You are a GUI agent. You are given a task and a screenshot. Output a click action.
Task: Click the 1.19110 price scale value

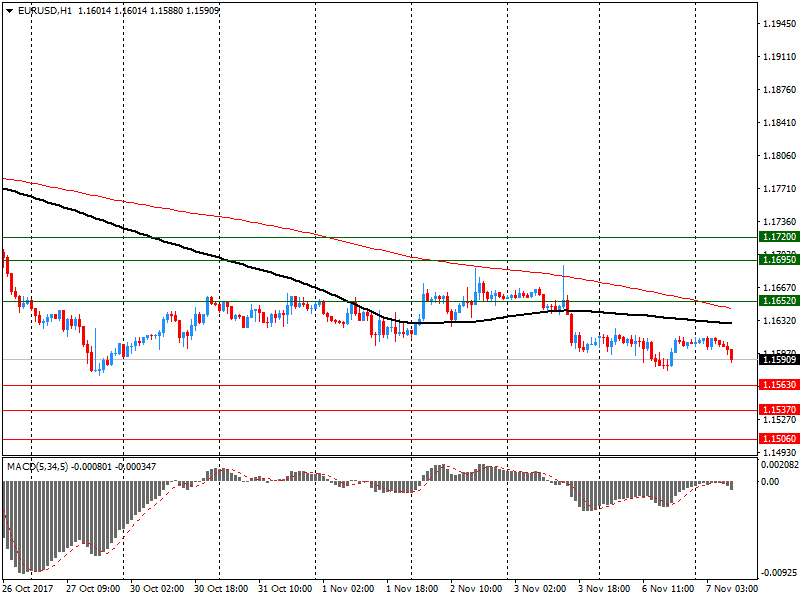[x=780, y=57]
